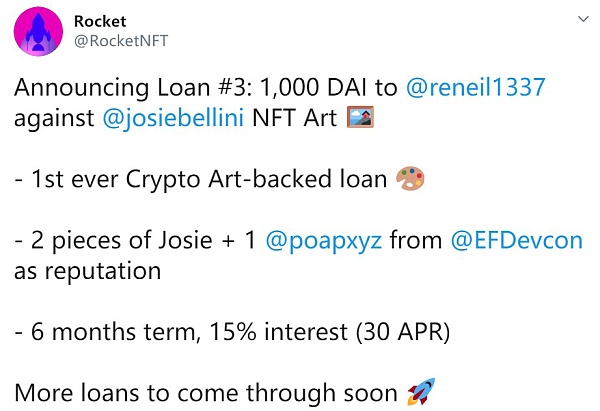Click the artist palette emoji

[411, 180]
